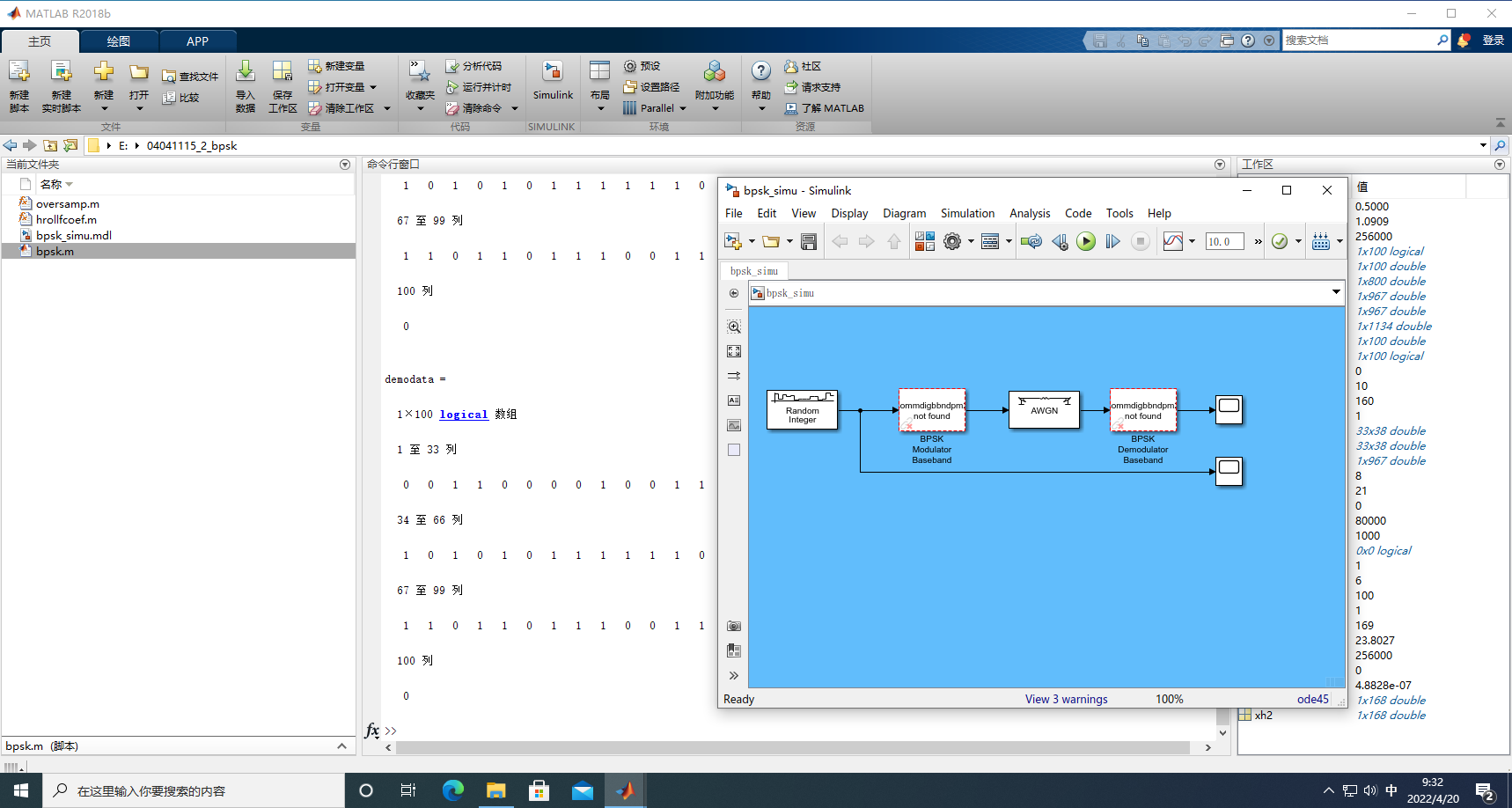
Task: Click 新建变量 button
Action: point(336,66)
